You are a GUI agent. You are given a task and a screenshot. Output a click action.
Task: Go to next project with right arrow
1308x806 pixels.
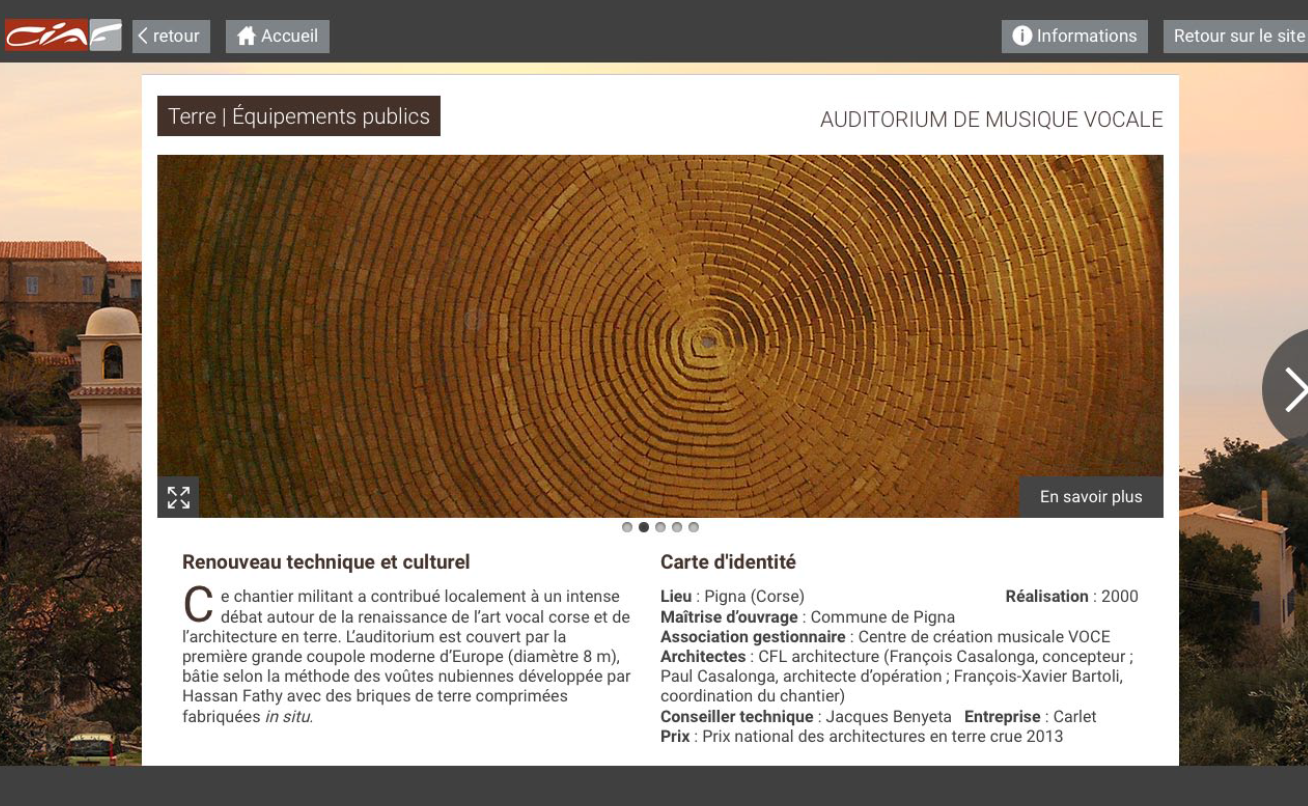point(1292,389)
